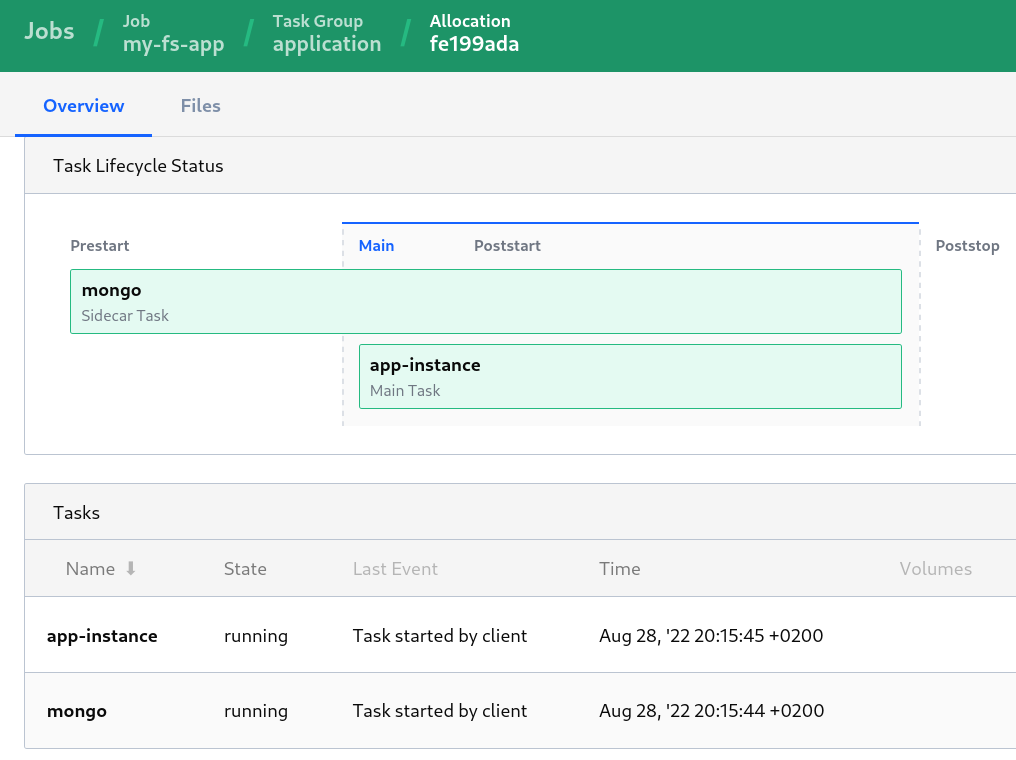
Task: Open app-instance in the Tasks table
Action: [x=102, y=636]
